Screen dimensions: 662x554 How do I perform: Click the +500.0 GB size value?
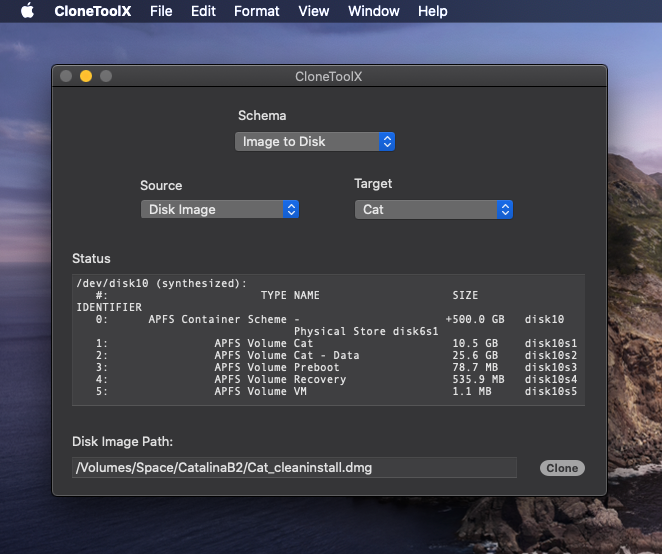[x=475, y=319]
